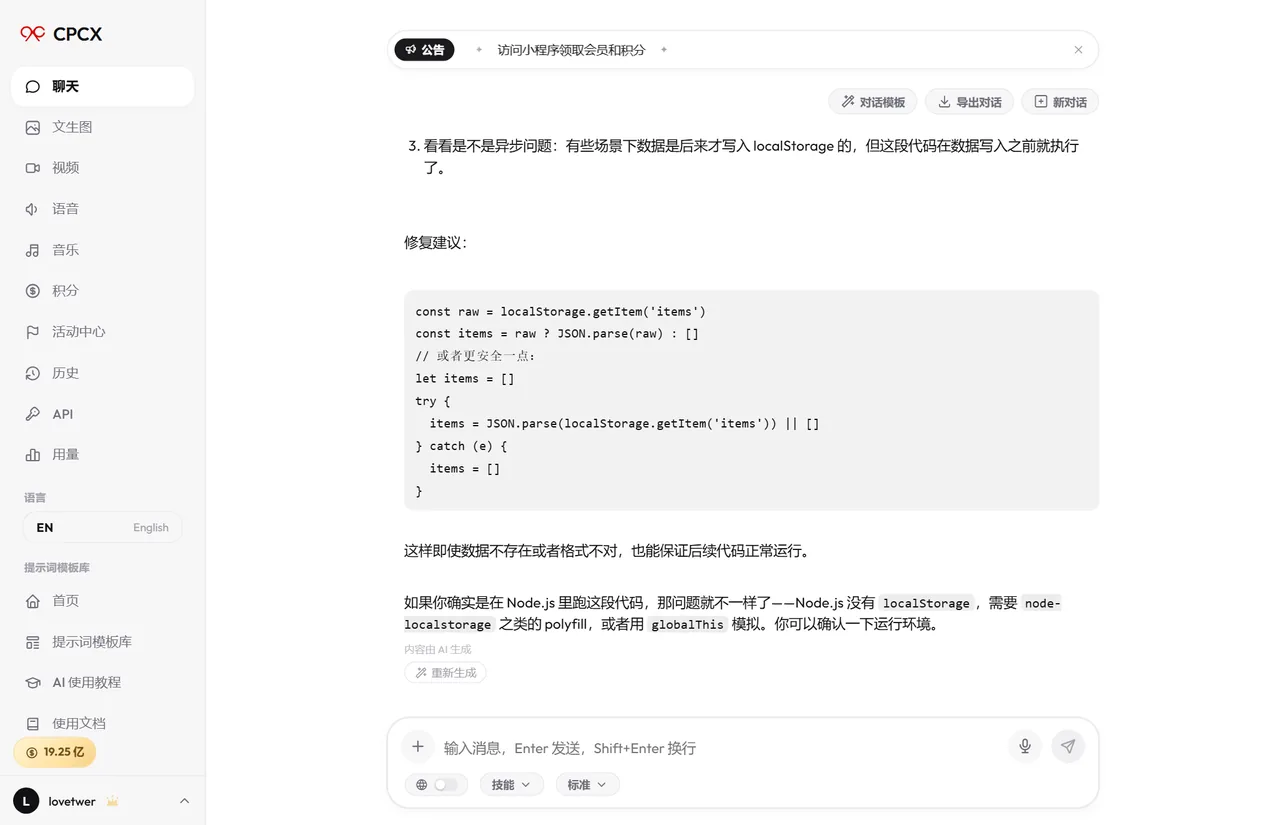The image size is (1280, 825).
Task: Click the clock icon beside 历史
Action: tap(33, 373)
